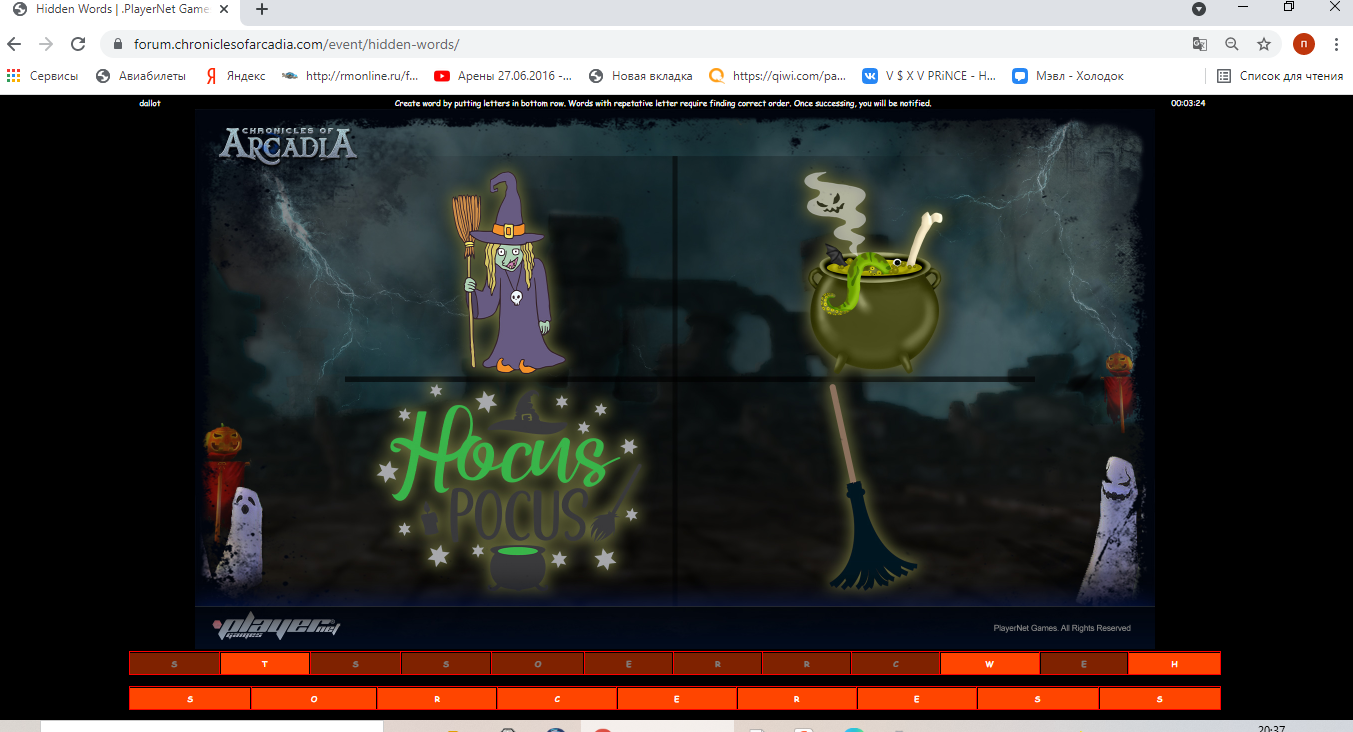Open the Chrome profile avatar
Screen dimensions: 1353x732
[x=1303, y=44]
